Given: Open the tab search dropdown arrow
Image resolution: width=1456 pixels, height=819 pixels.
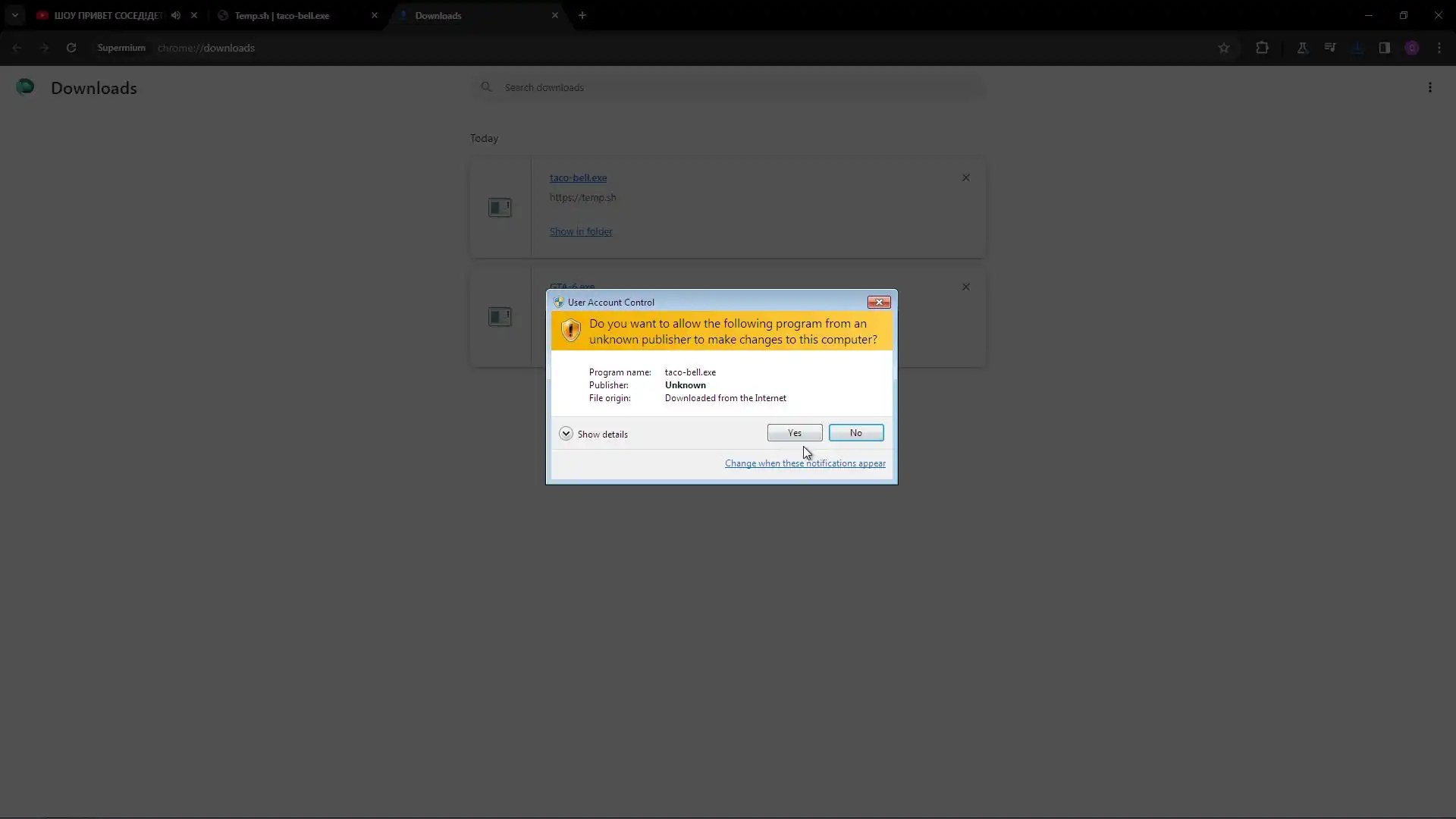Looking at the screenshot, I should tap(14, 15).
